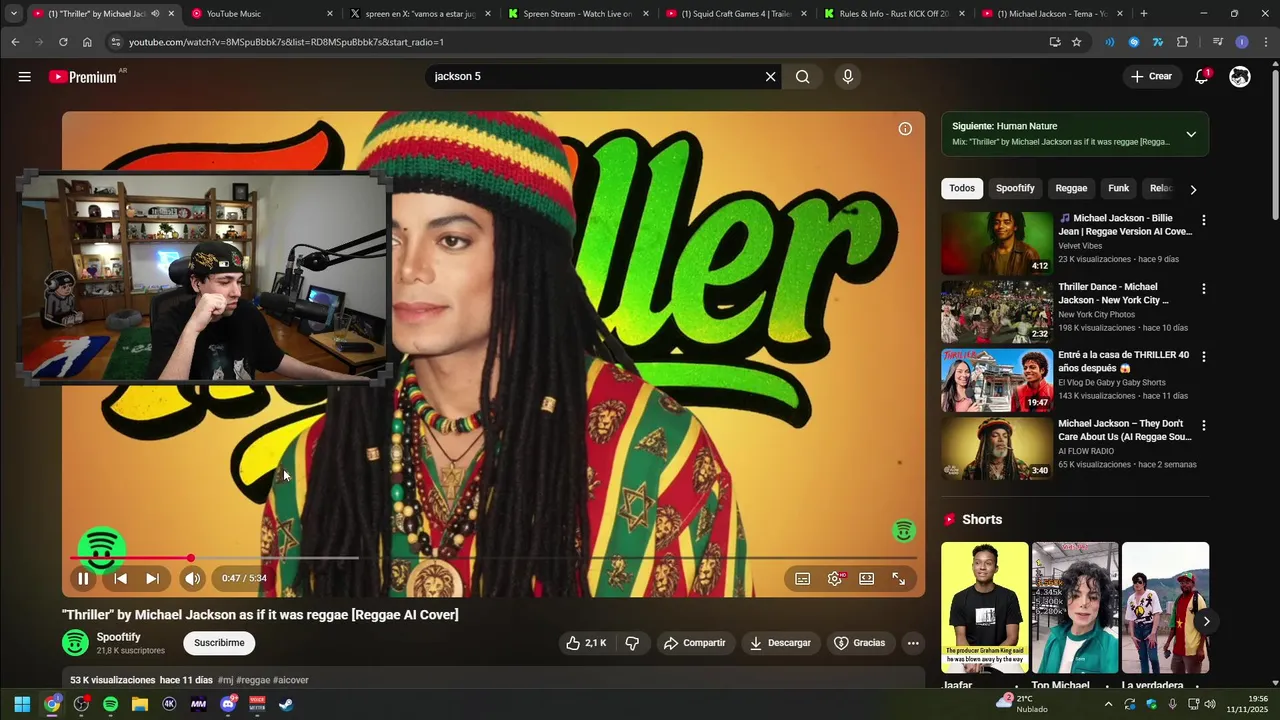The image size is (1280, 720).
Task: Start voice search with microphone
Action: click(848, 77)
